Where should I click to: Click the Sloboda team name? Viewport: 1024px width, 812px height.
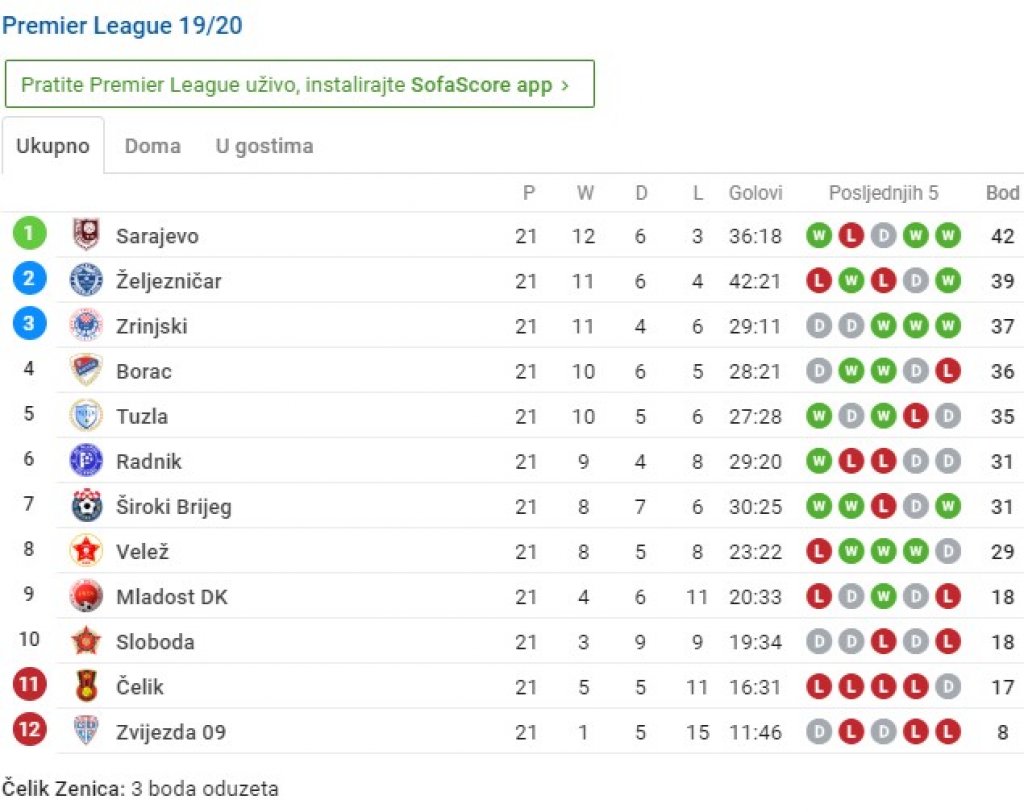pos(155,641)
